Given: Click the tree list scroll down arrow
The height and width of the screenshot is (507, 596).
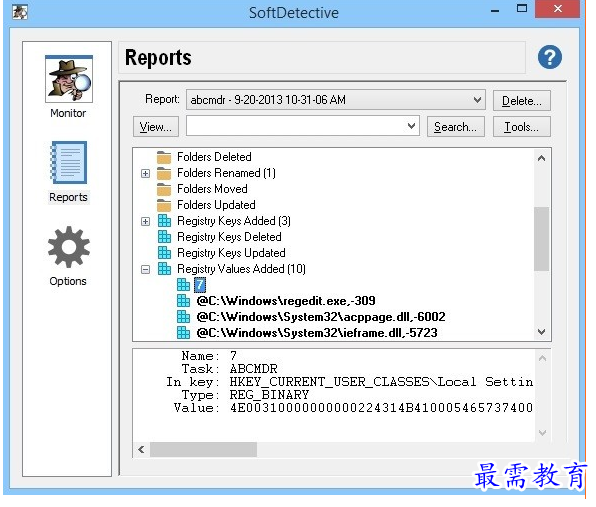Looking at the screenshot, I should click(x=542, y=332).
